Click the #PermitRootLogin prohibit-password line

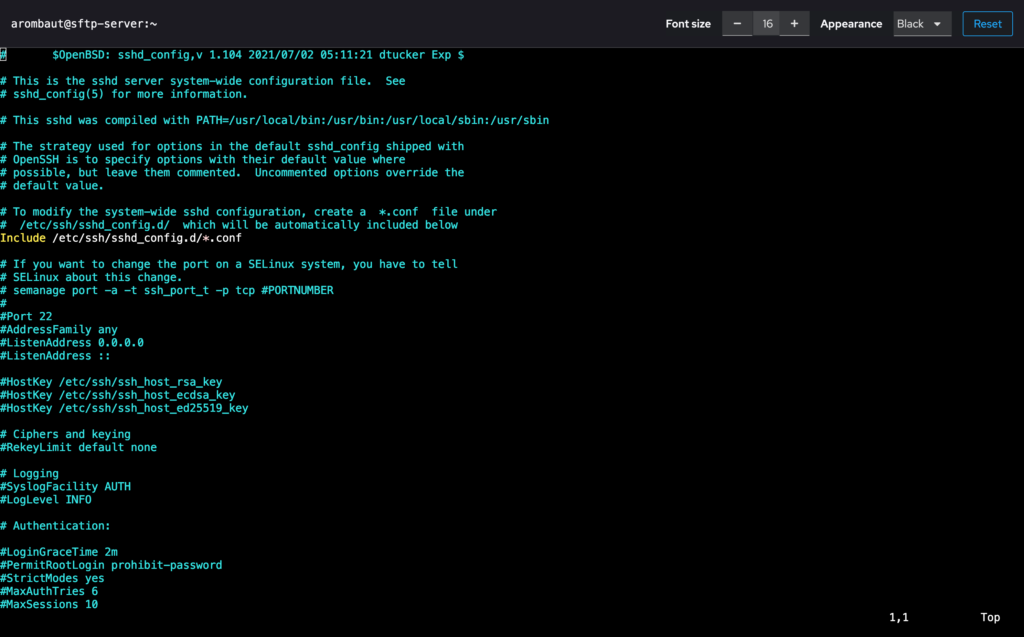click(x=111, y=565)
